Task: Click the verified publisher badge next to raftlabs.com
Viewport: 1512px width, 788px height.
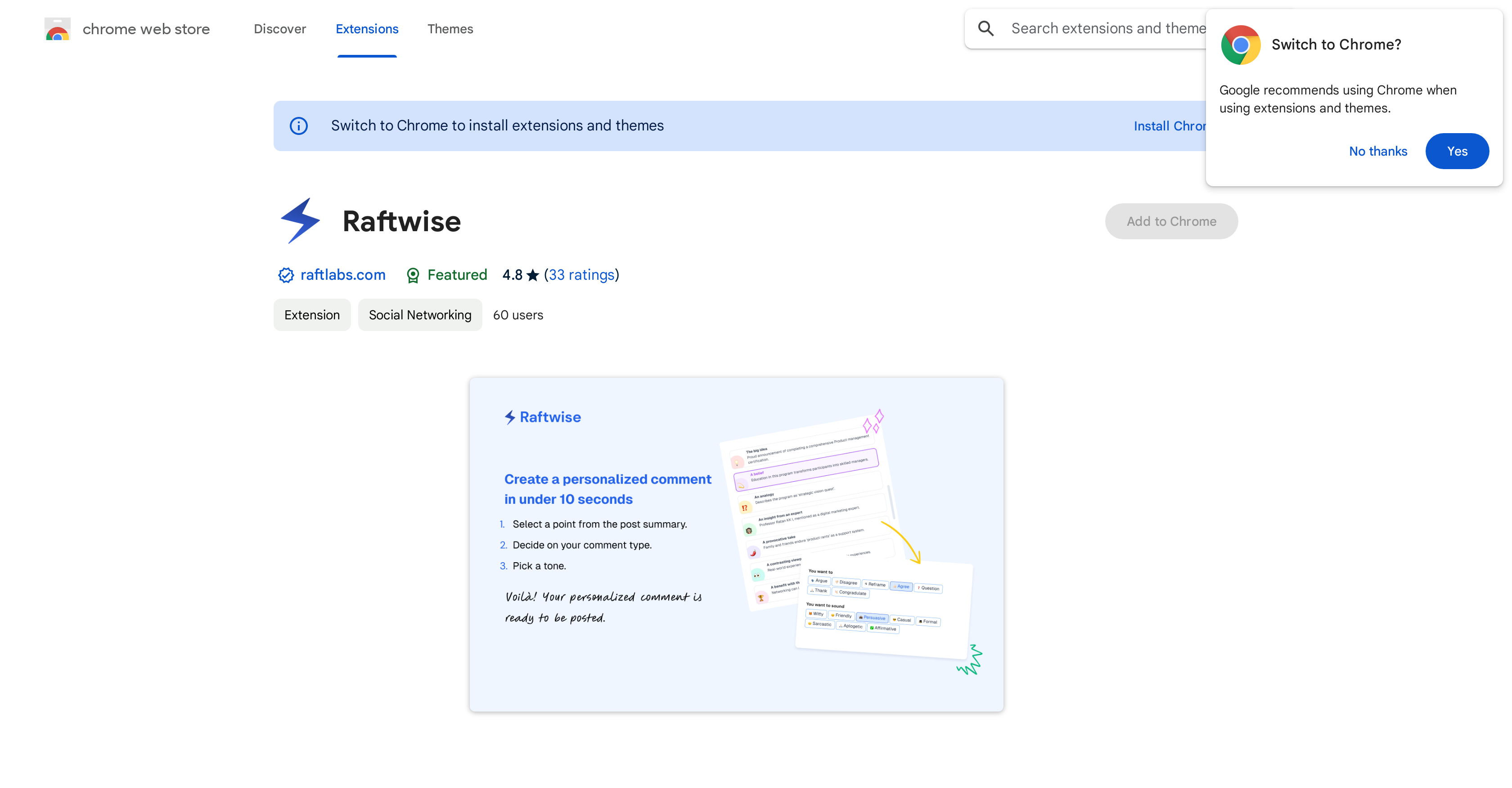Action: click(x=286, y=275)
